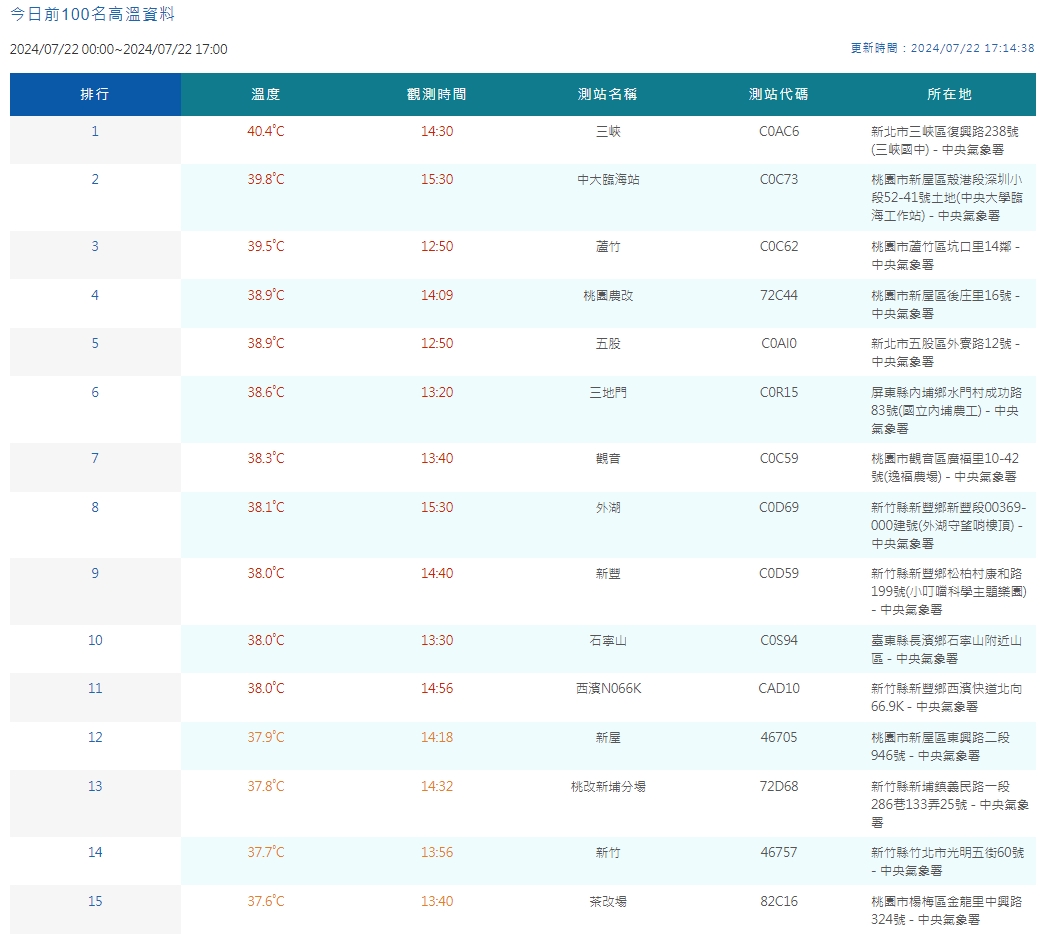Click the 所在地 column header
The width and height of the screenshot is (1048, 934).
tap(950, 94)
